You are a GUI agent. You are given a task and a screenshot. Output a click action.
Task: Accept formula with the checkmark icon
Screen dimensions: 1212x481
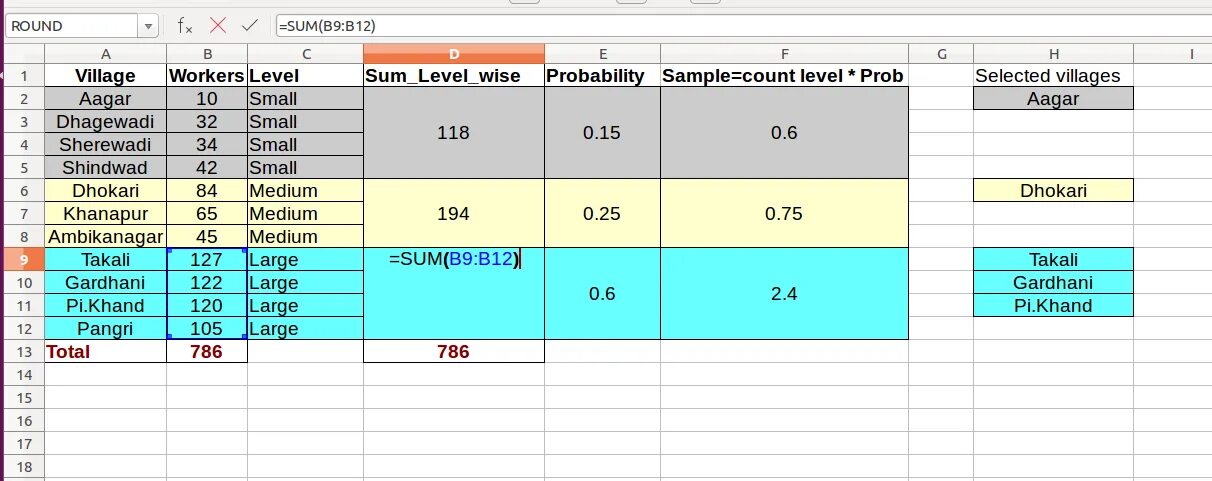[250, 26]
